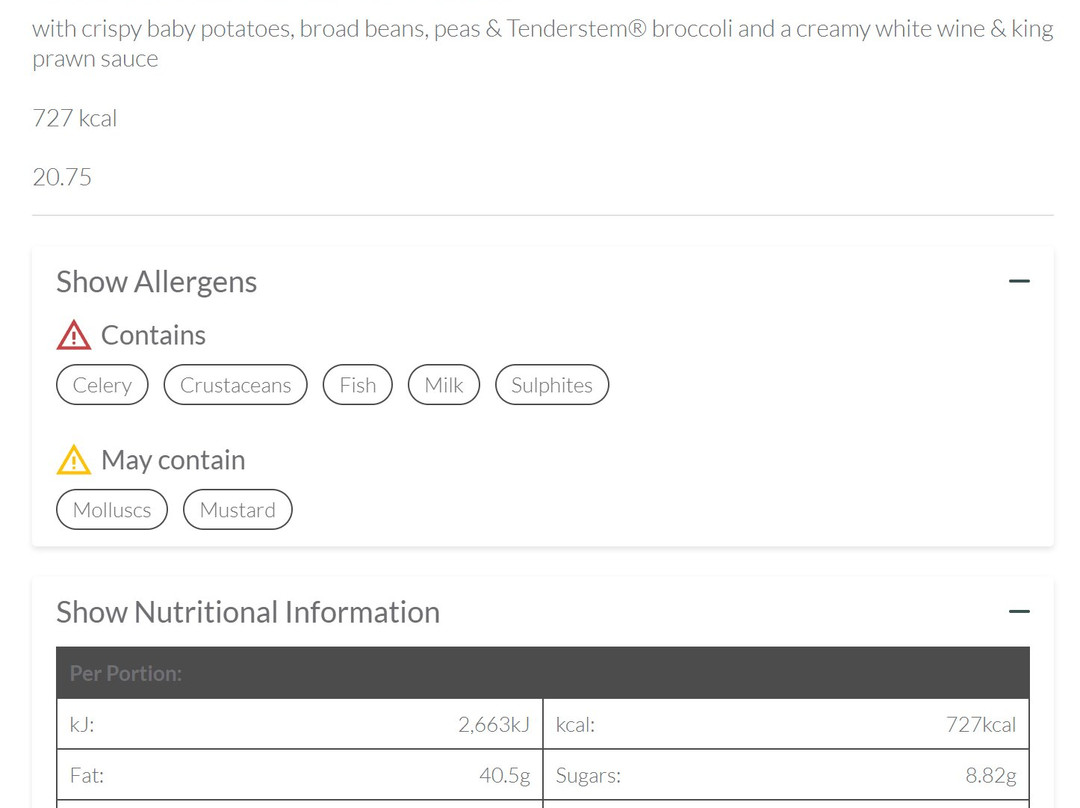This screenshot has width=1080, height=808.
Task: Click the Per Portion table header
Action: click(126, 673)
